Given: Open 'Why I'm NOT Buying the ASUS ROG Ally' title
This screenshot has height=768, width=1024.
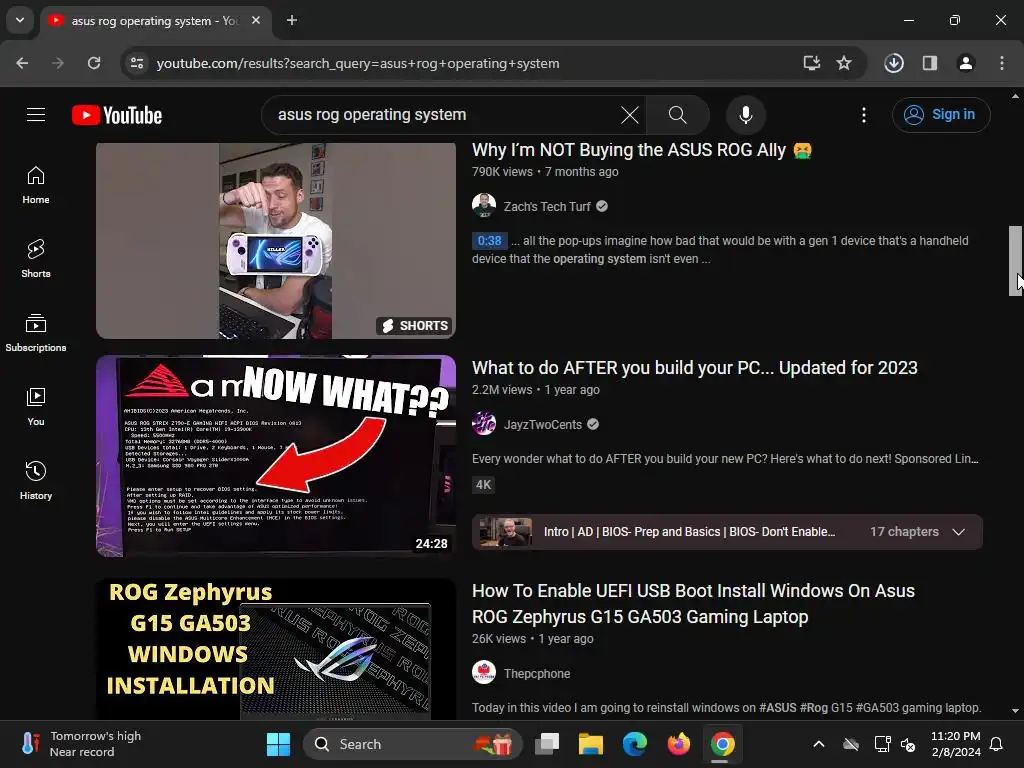Looking at the screenshot, I should pos(641,150).
